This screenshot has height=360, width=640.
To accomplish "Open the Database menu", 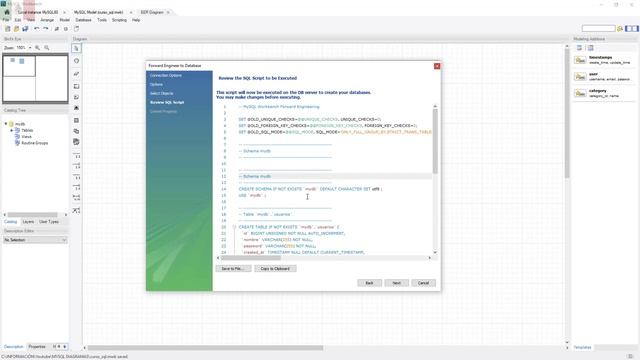I will click(83, 20).
